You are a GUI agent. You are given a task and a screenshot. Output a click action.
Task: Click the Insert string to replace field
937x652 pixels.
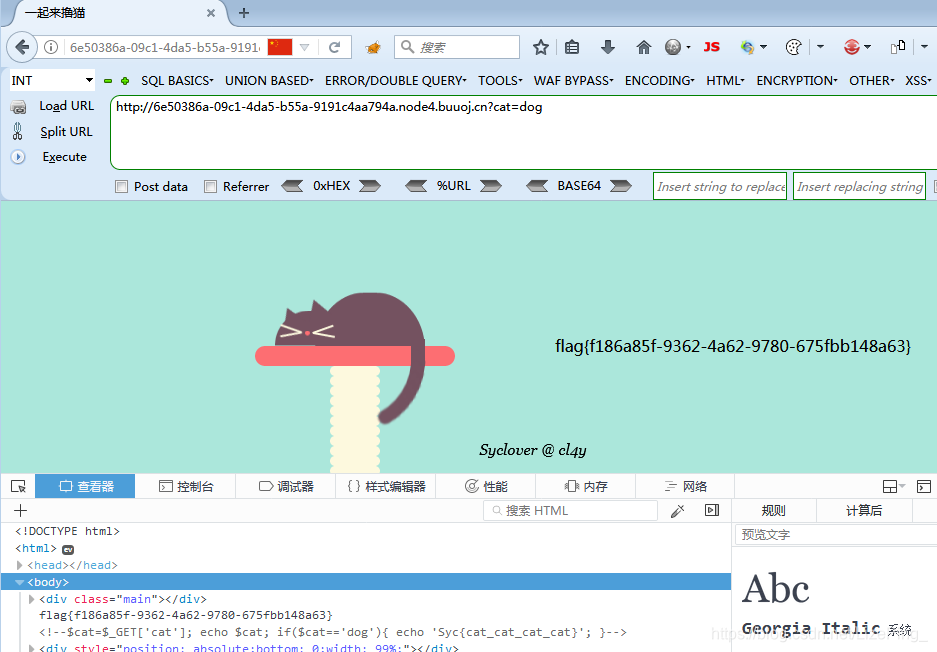[720, 186]
